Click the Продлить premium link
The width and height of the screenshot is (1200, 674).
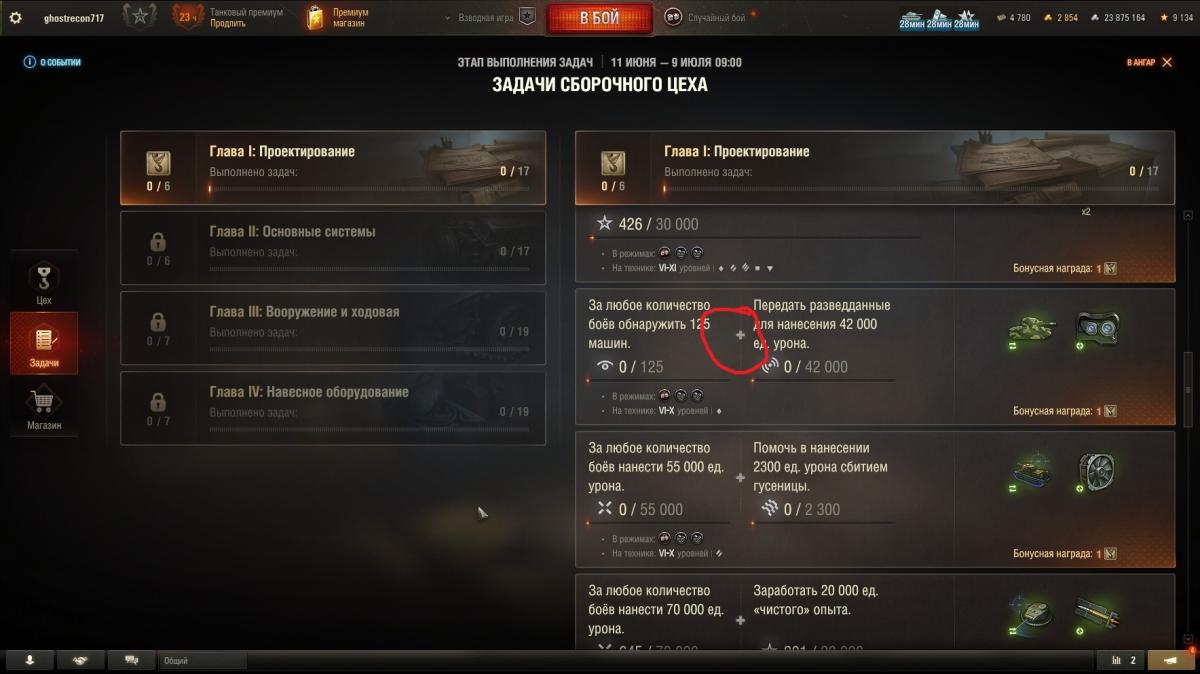tap(228, 23)
